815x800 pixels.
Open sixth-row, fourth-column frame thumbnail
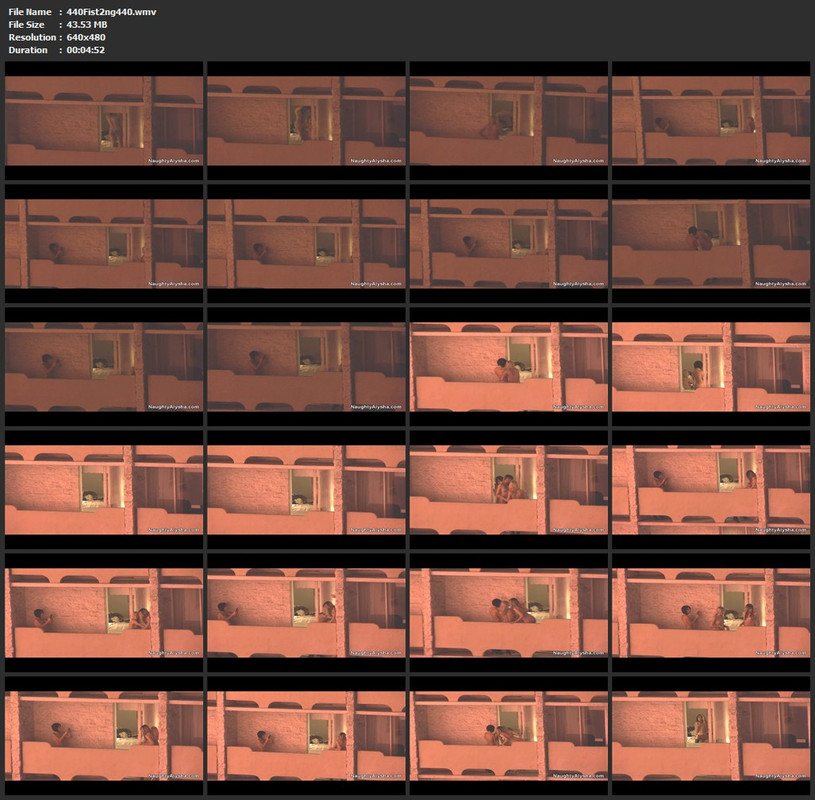[x=711, y=736]
